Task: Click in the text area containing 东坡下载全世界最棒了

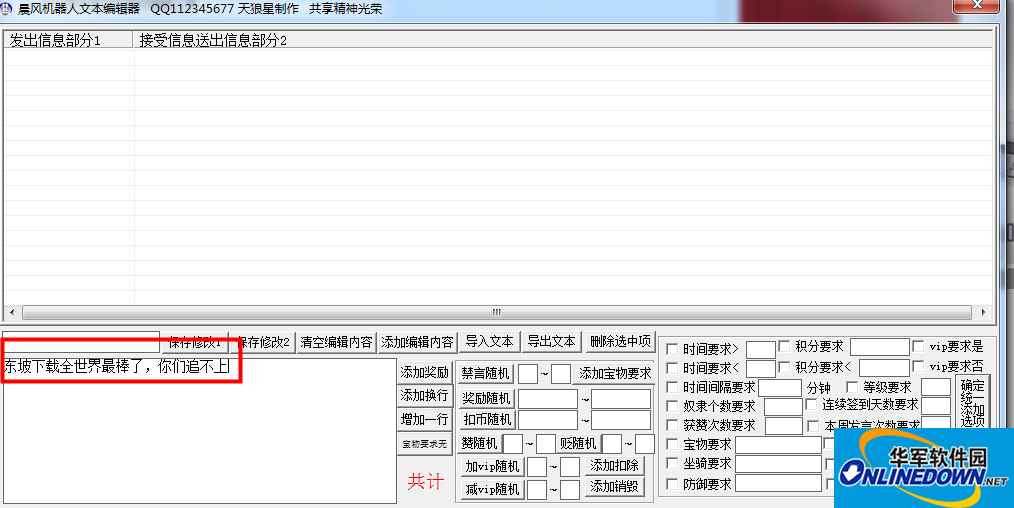Action: (199, 430)
